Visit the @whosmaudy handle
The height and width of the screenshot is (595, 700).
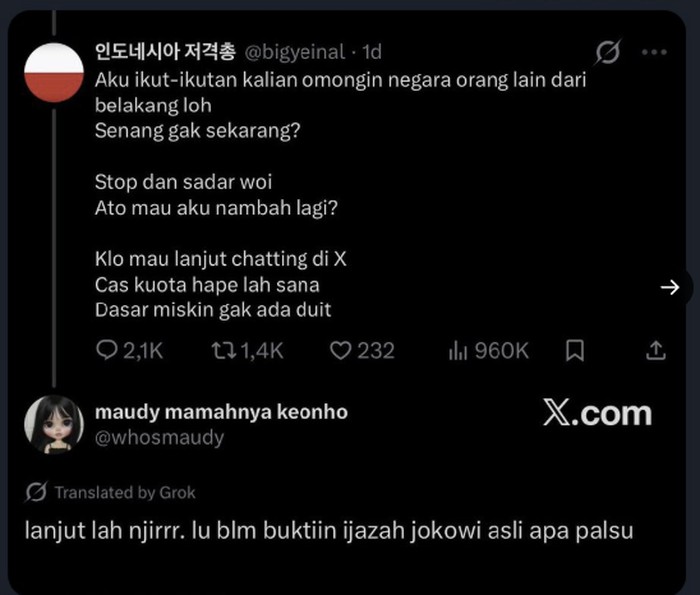click(159, 437)
